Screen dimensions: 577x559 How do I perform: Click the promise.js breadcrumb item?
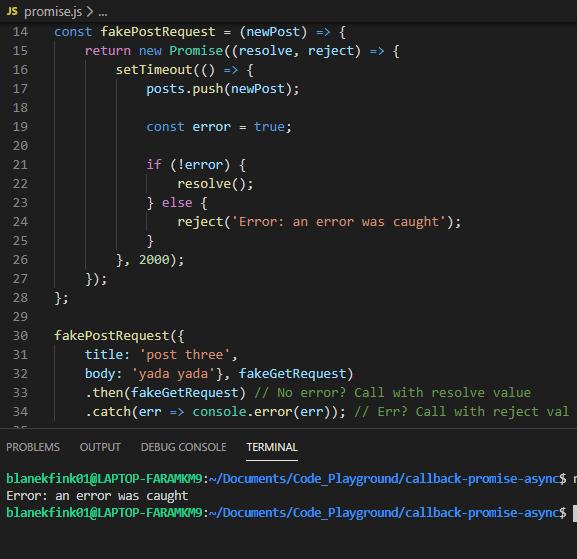coord(53,12)
